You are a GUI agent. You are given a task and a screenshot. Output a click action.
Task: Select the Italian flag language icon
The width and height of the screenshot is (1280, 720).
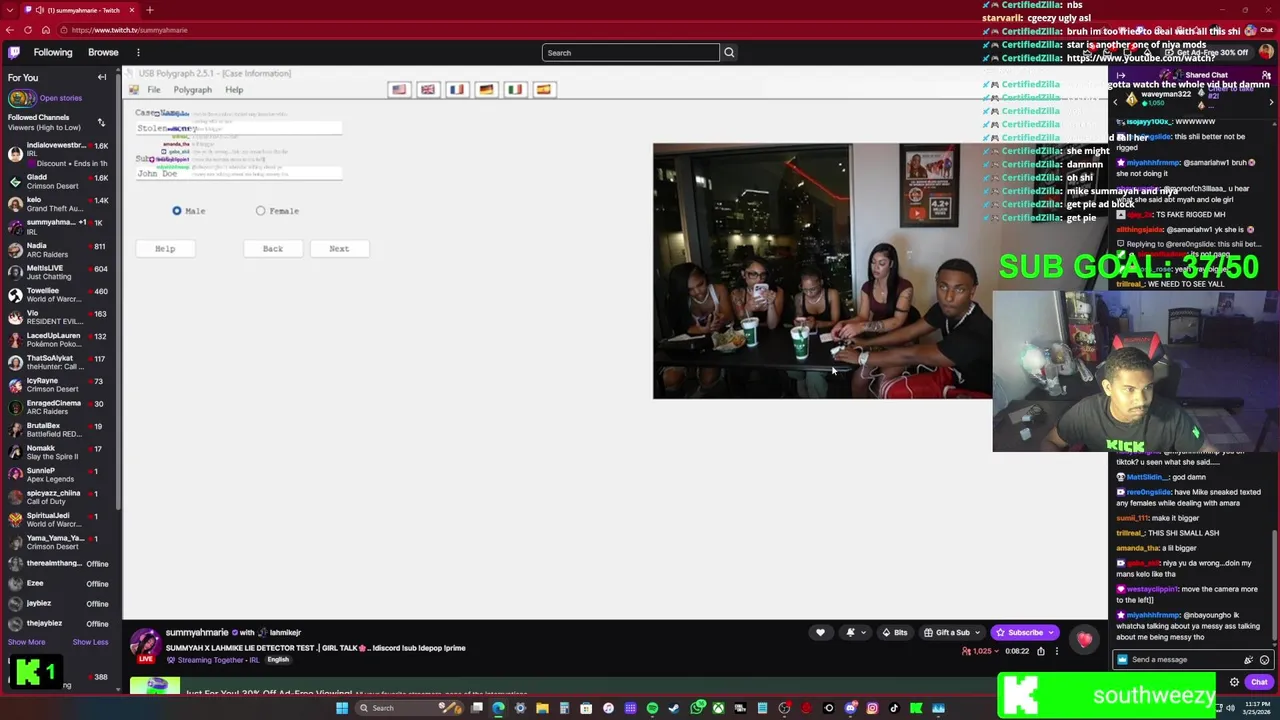point(515,89)
